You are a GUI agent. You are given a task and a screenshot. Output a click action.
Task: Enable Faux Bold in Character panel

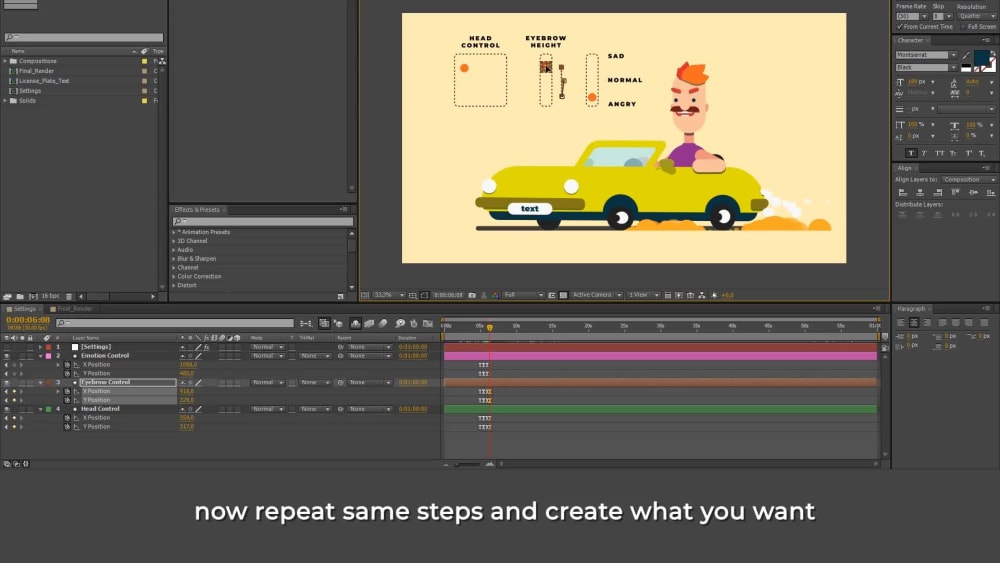pos(911,153)
